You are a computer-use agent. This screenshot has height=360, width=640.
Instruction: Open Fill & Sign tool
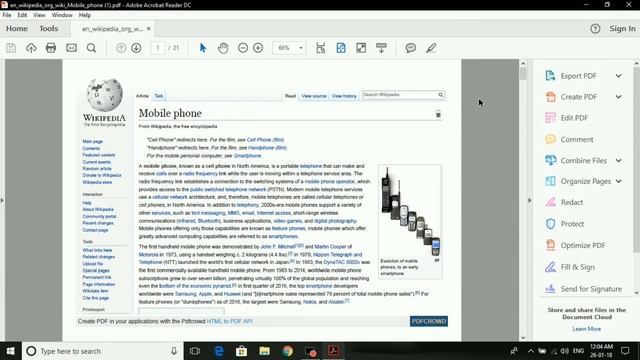(x=577, y=267)
